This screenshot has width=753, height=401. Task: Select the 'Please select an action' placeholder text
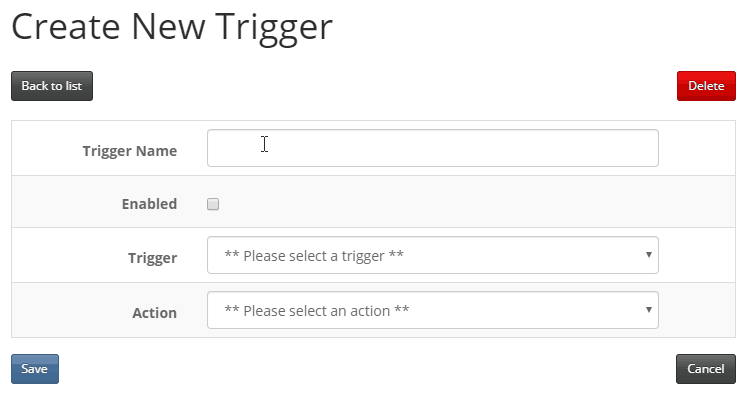tap(317, 311)
